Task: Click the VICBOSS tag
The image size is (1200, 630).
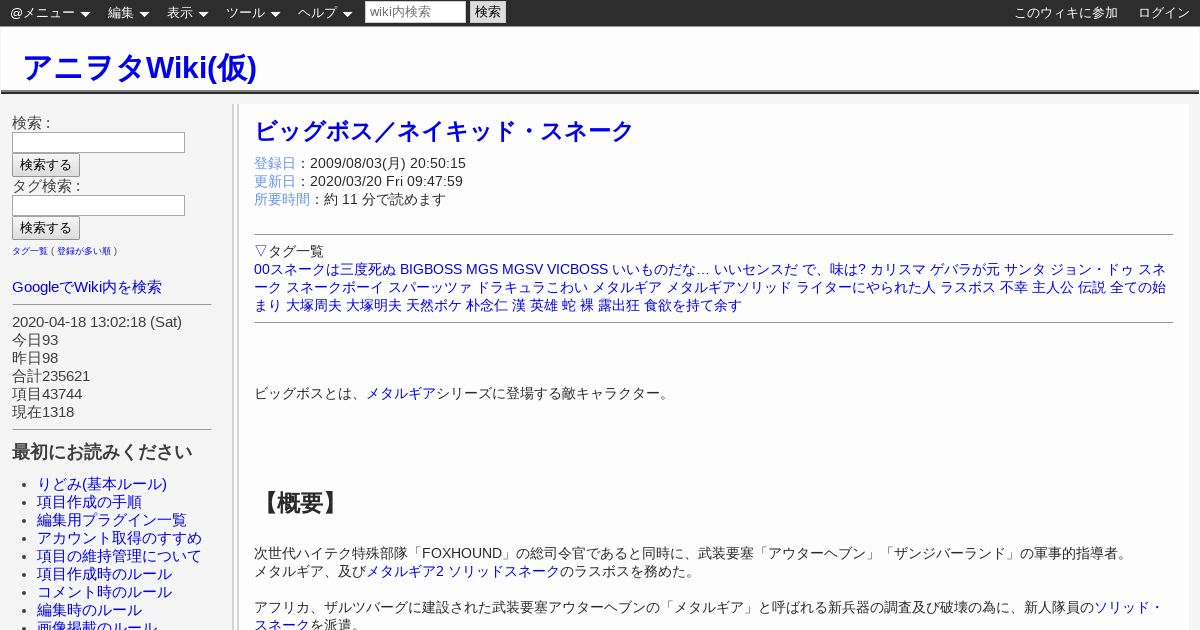Action: 577,269
